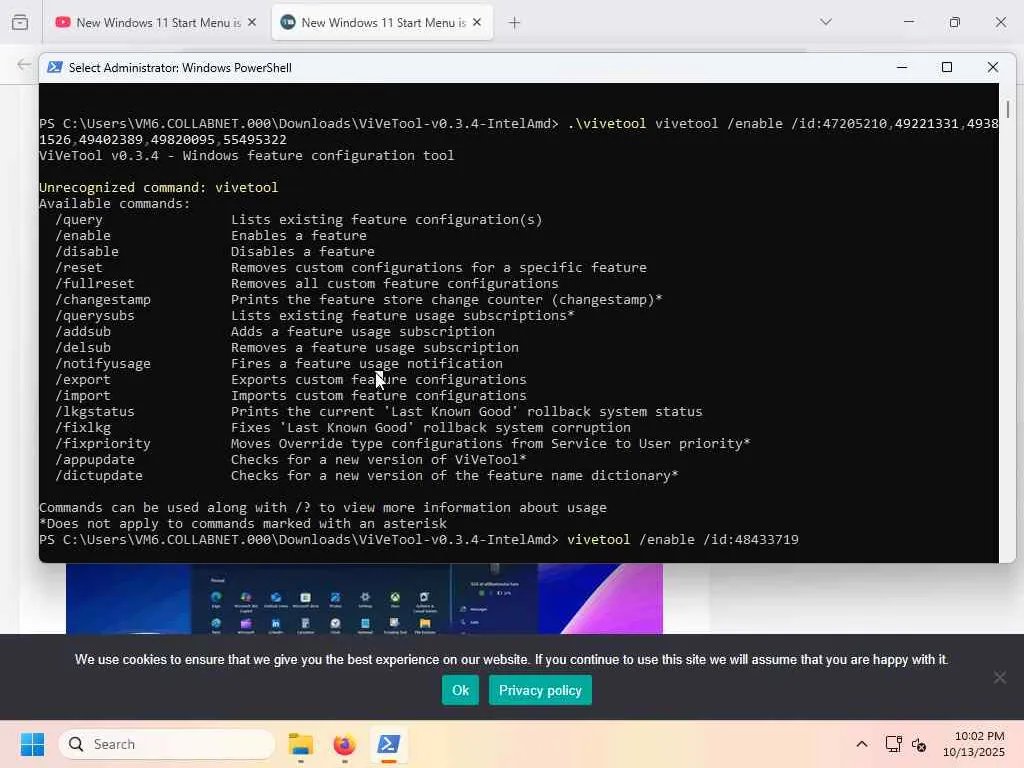Click the PowerShell icon in the title bar
This screenshot has width=1024, height=768.
pyautogui.click(x=55, y=67)
